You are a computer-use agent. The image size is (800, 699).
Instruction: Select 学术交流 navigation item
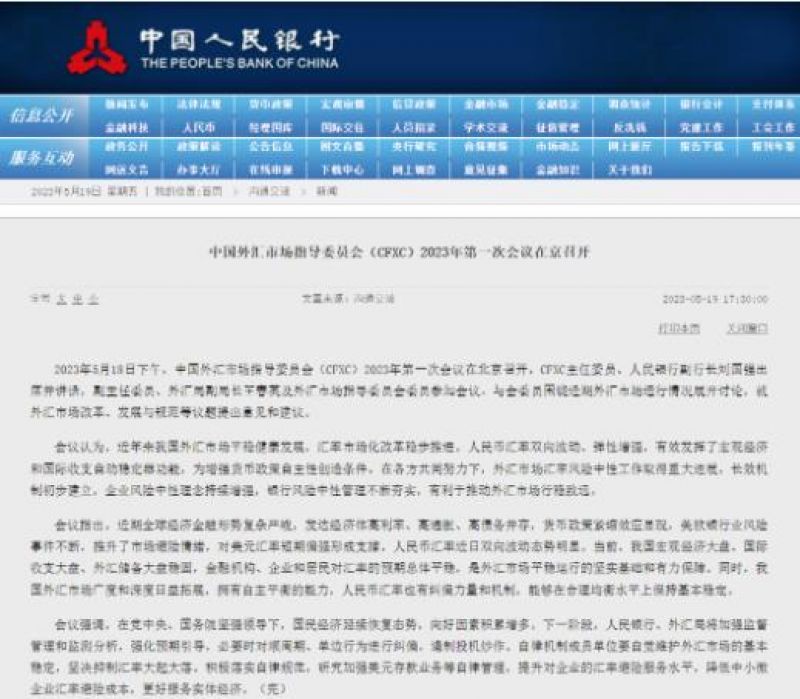[486, 128]
